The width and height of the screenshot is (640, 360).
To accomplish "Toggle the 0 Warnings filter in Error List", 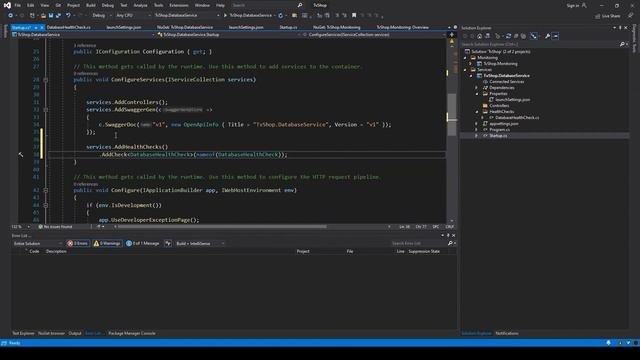I will [x=107, y=243].
